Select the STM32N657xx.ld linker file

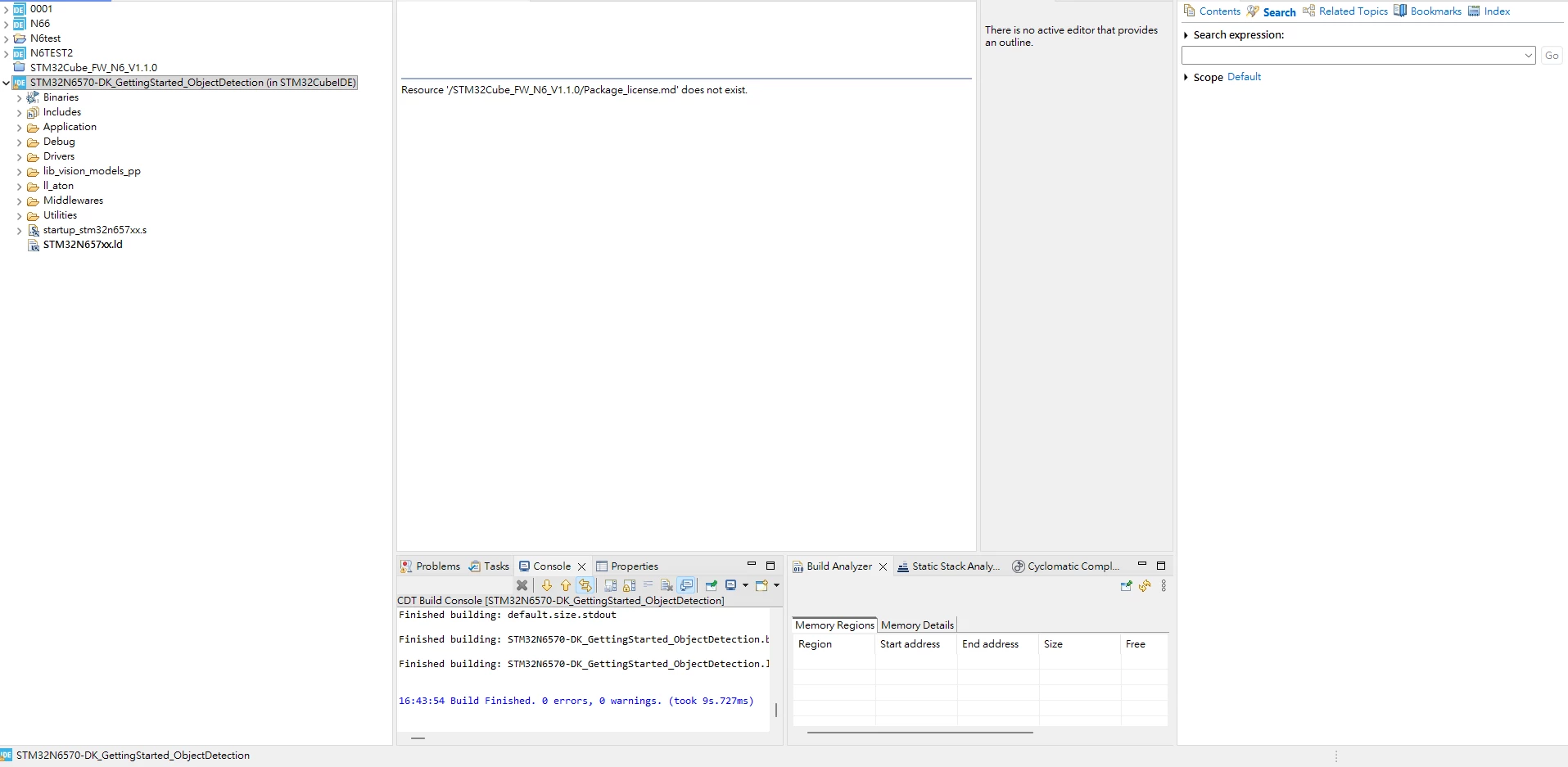[x=83, y=245]
